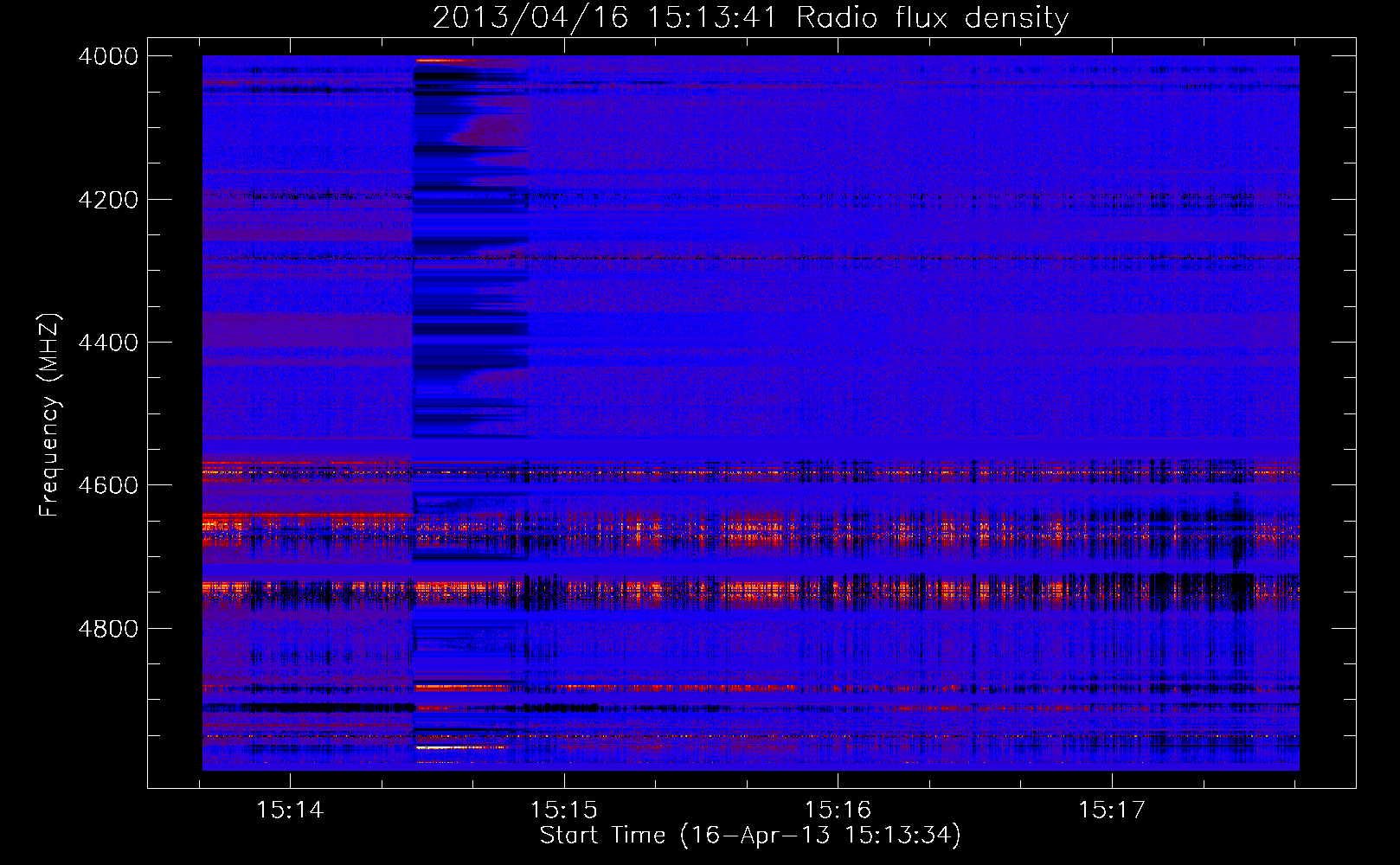
Task: Click the 15:15 time tick label
Action: click(x=564, y=811)
